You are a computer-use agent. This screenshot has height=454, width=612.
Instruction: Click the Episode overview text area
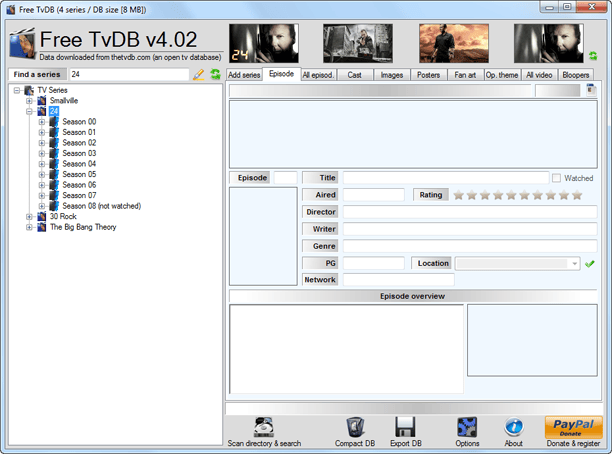tap(347, 349)
